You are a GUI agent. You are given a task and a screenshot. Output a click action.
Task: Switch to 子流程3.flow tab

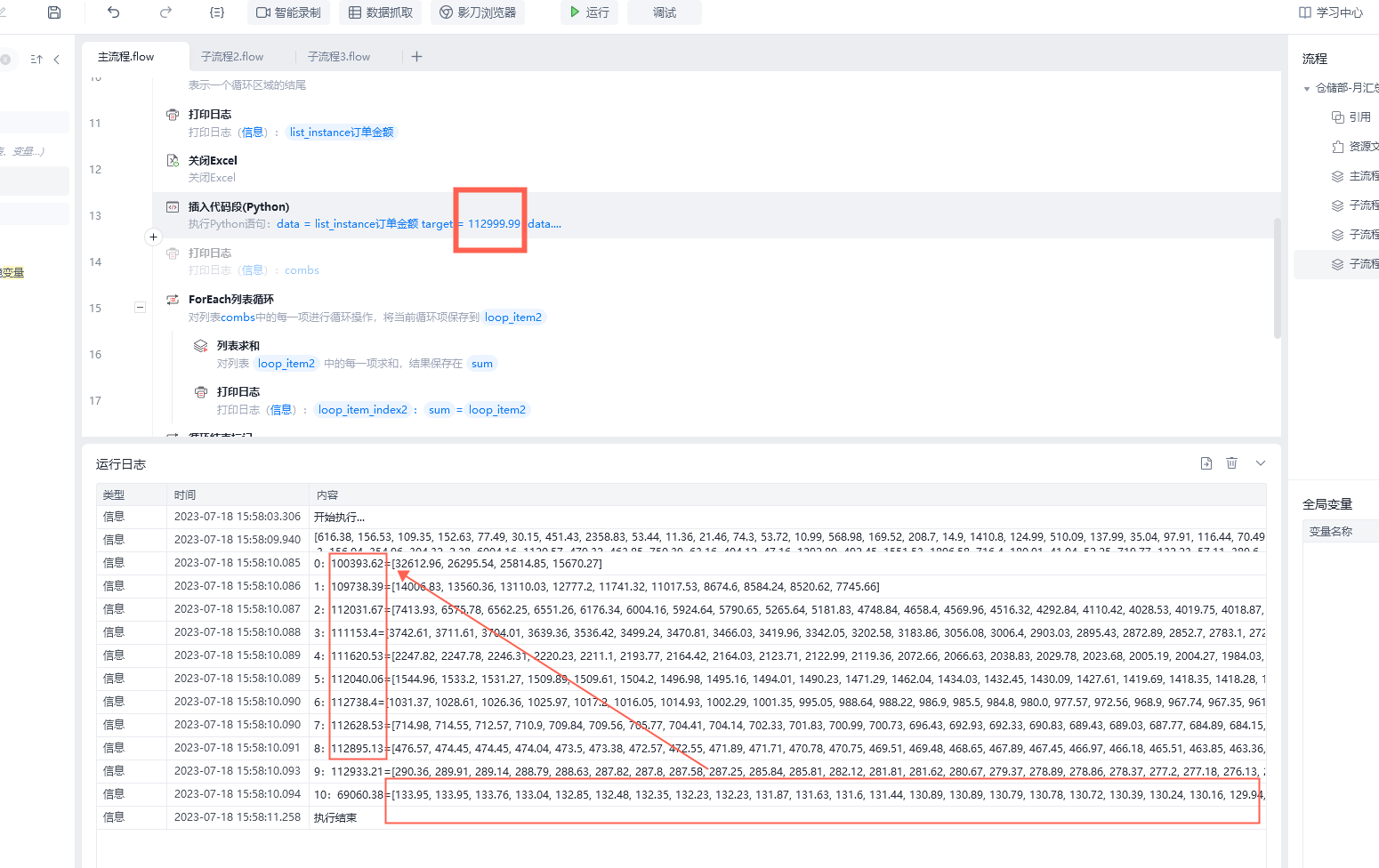coord(339,57)
